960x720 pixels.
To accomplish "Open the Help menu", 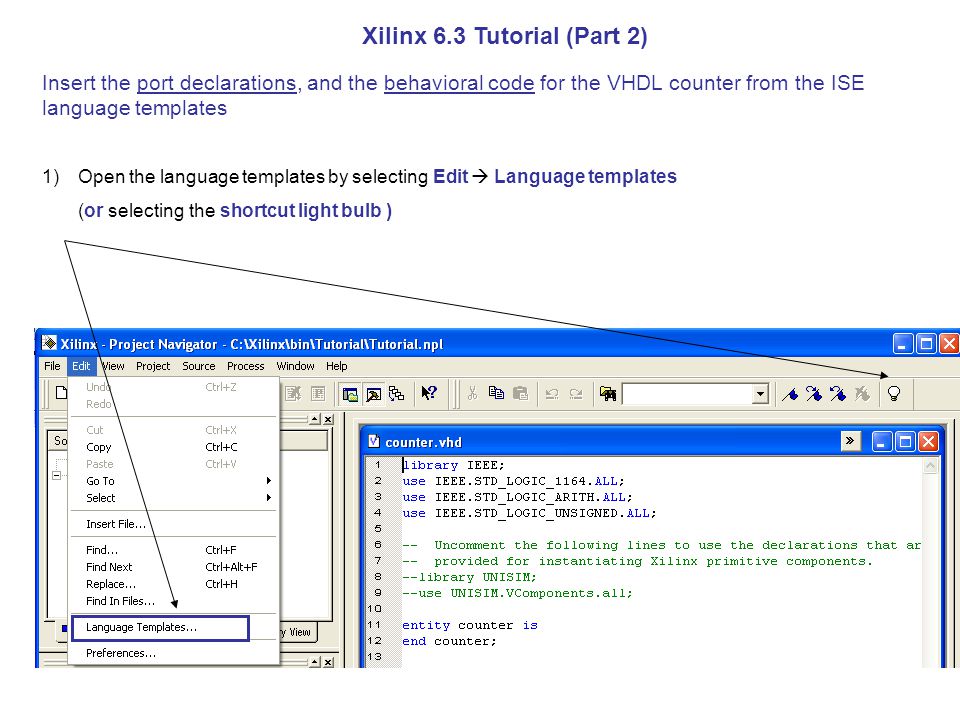I will point(336,366).
